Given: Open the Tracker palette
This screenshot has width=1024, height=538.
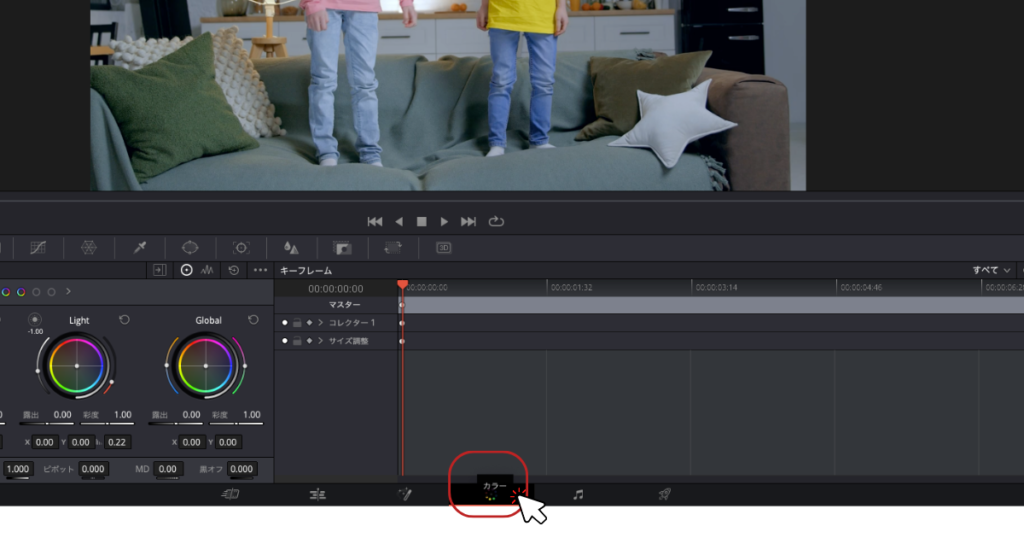Looking at the screenshot, I should pyautogui.click(x=241, y=247).
